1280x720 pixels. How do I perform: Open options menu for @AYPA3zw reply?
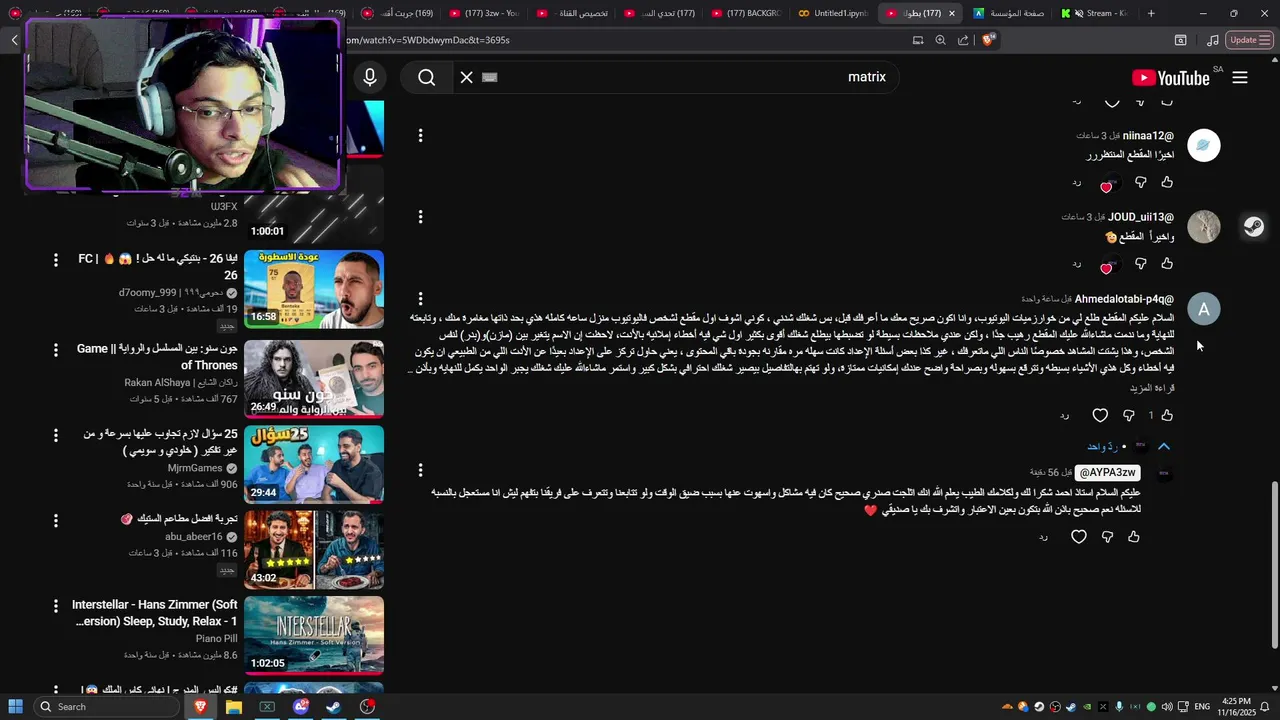[x=420, y=470]
